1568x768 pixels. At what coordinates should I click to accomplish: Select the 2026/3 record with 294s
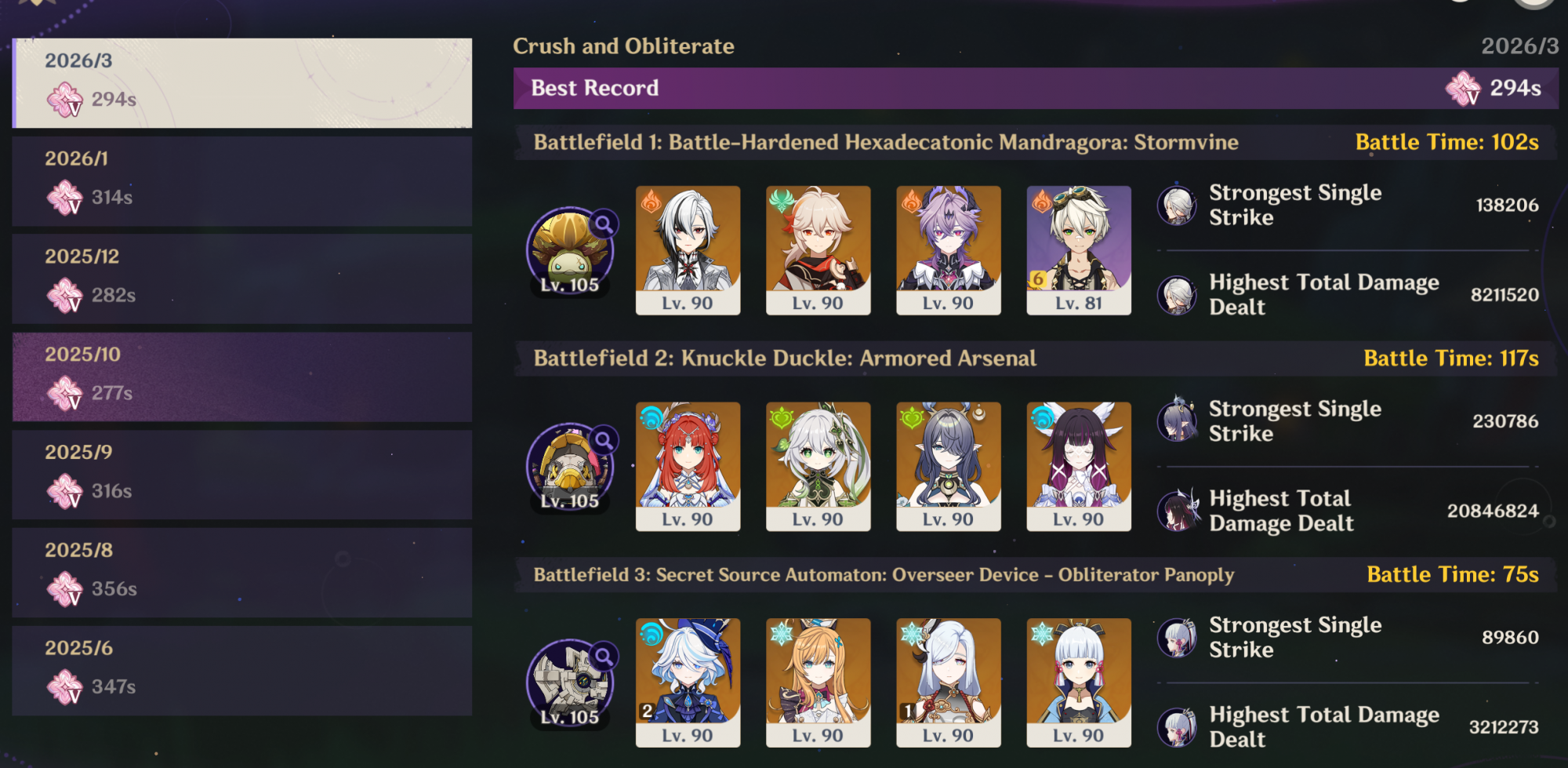242,82
